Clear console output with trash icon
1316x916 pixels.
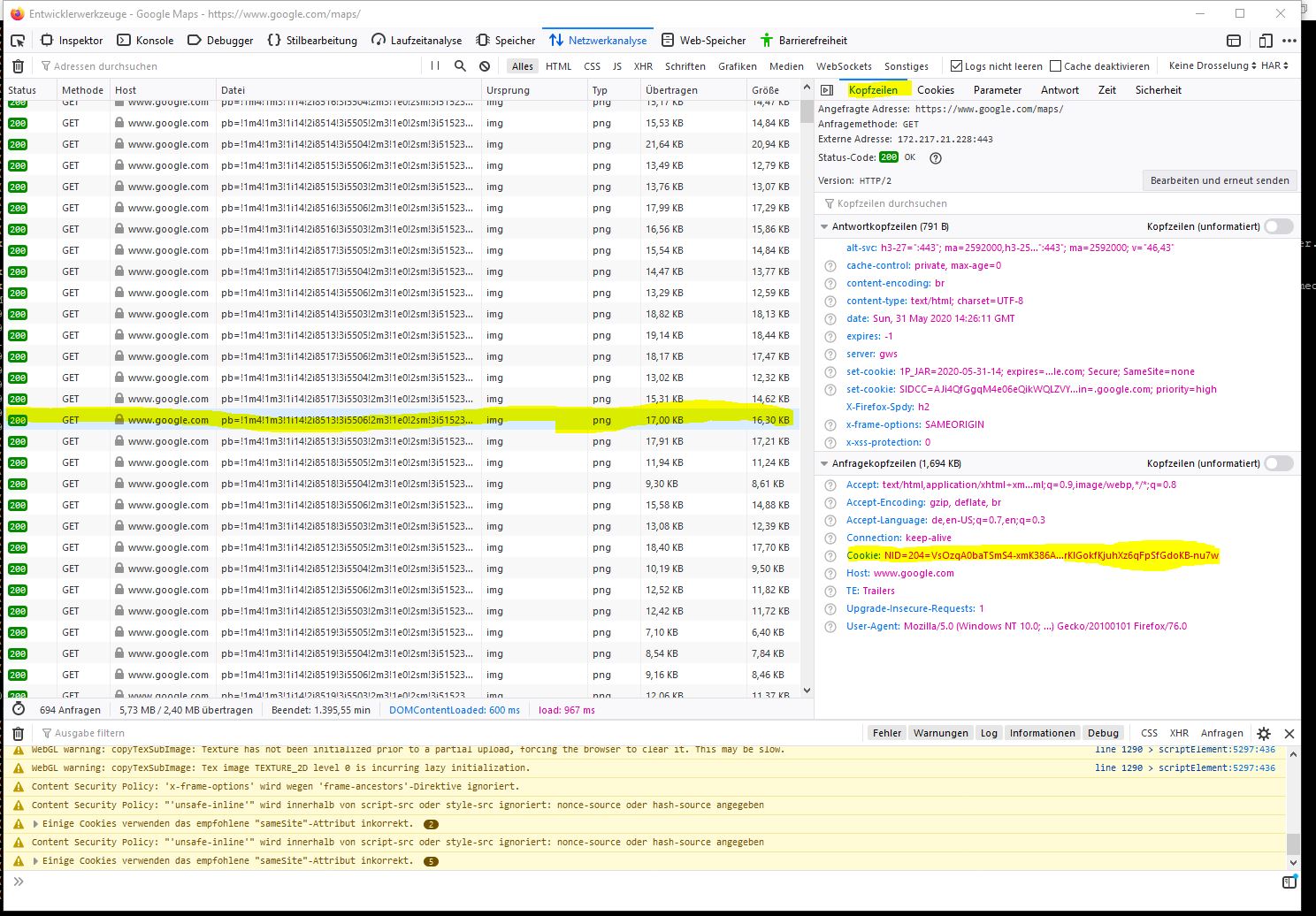click(18, 734)
